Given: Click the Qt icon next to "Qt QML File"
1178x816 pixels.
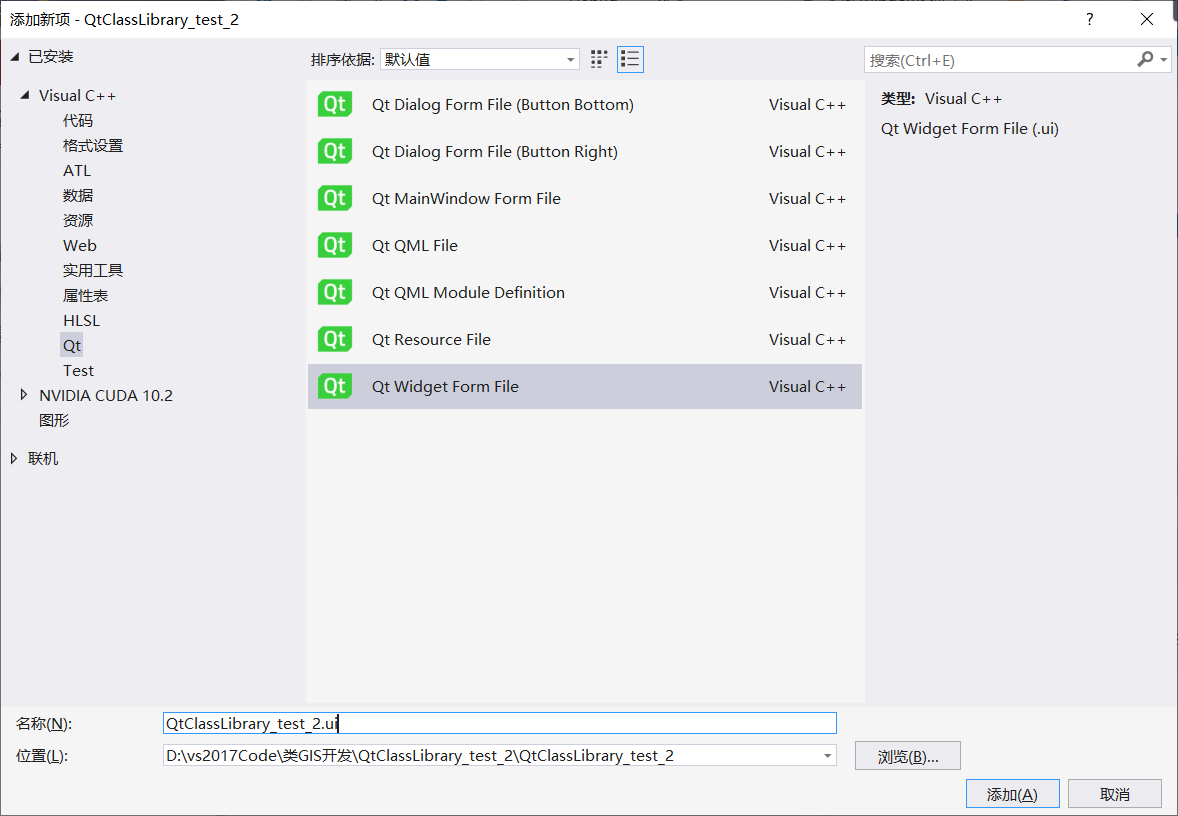Looking at the screenshot, I should [335, 245].
